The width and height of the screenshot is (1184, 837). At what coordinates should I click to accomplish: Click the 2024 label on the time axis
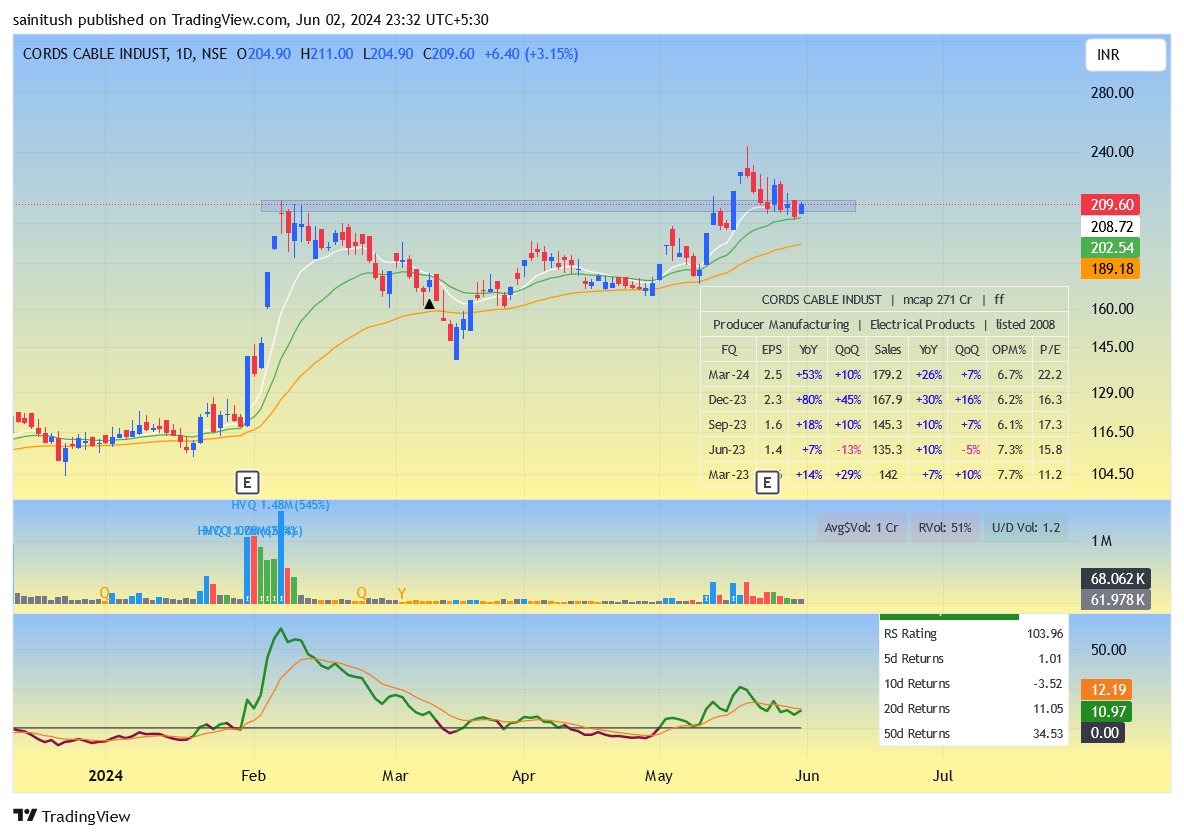click(x=105, y=776)
